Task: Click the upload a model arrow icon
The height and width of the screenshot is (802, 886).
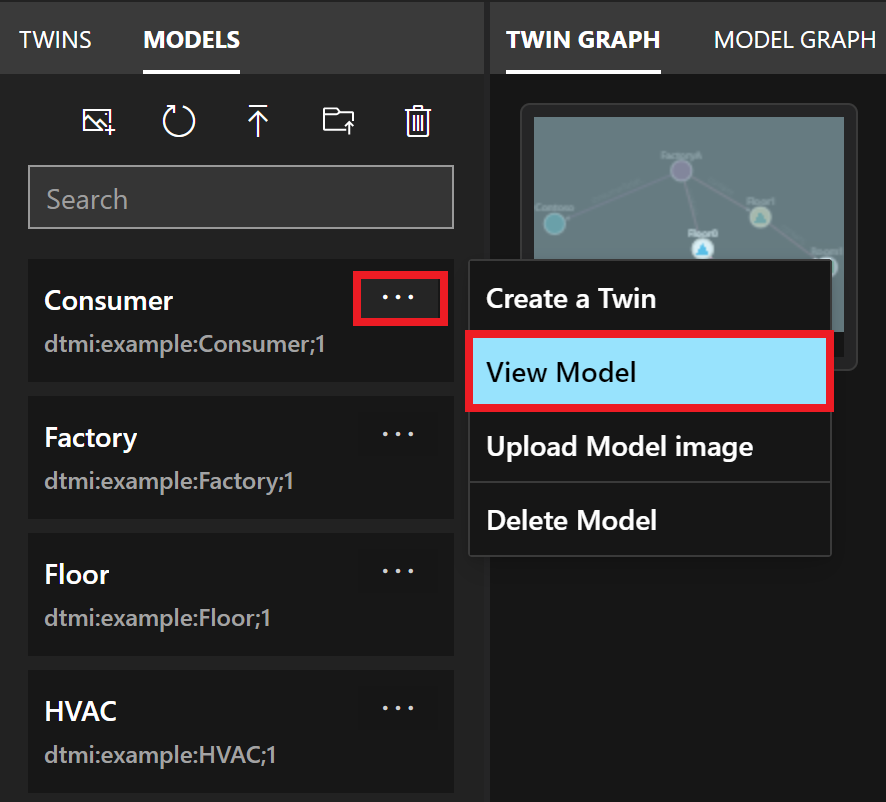Action: coord(258,122)
